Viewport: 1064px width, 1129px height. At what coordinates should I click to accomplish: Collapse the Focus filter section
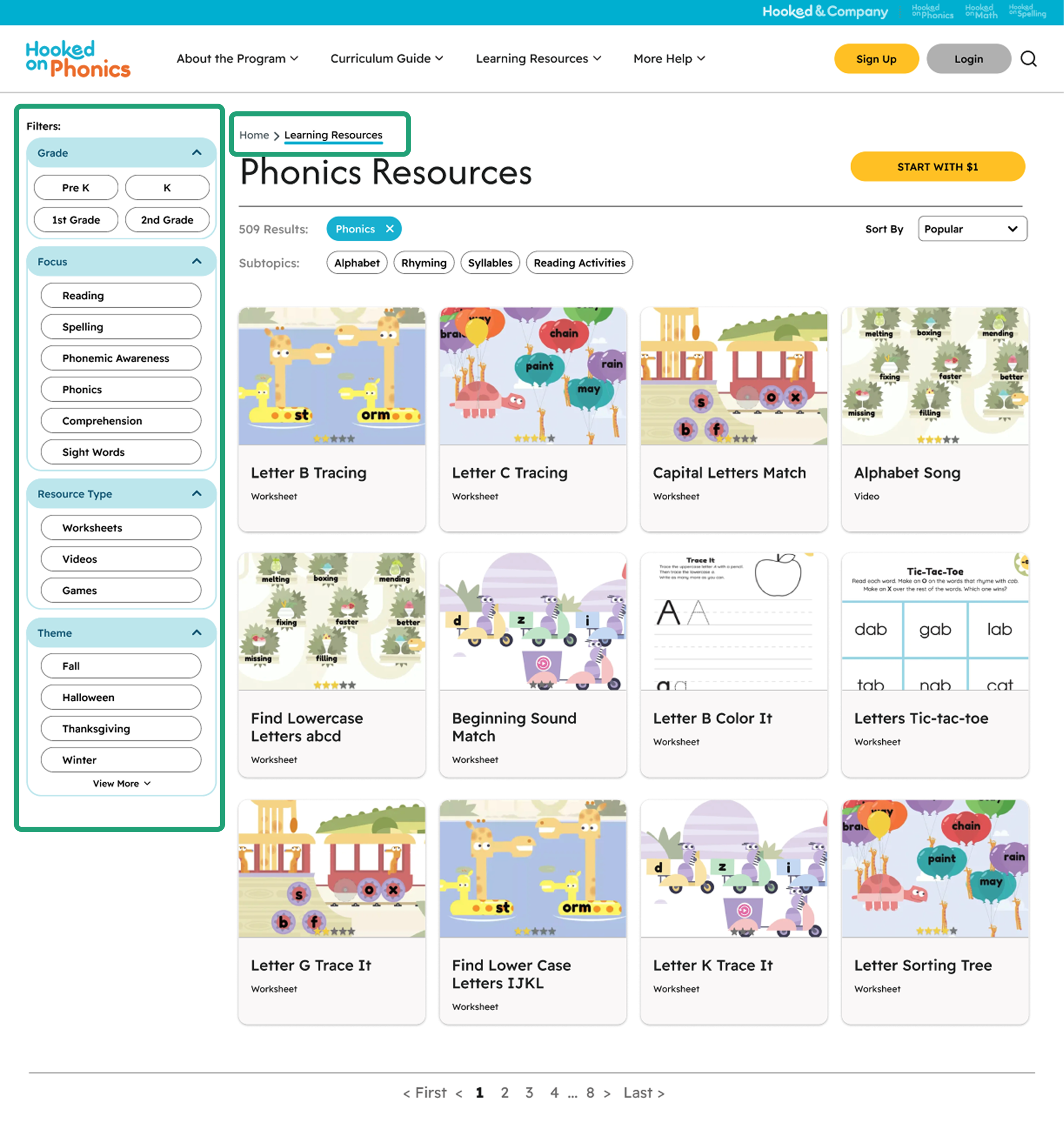pyautogui.click(x=197, y=262)
